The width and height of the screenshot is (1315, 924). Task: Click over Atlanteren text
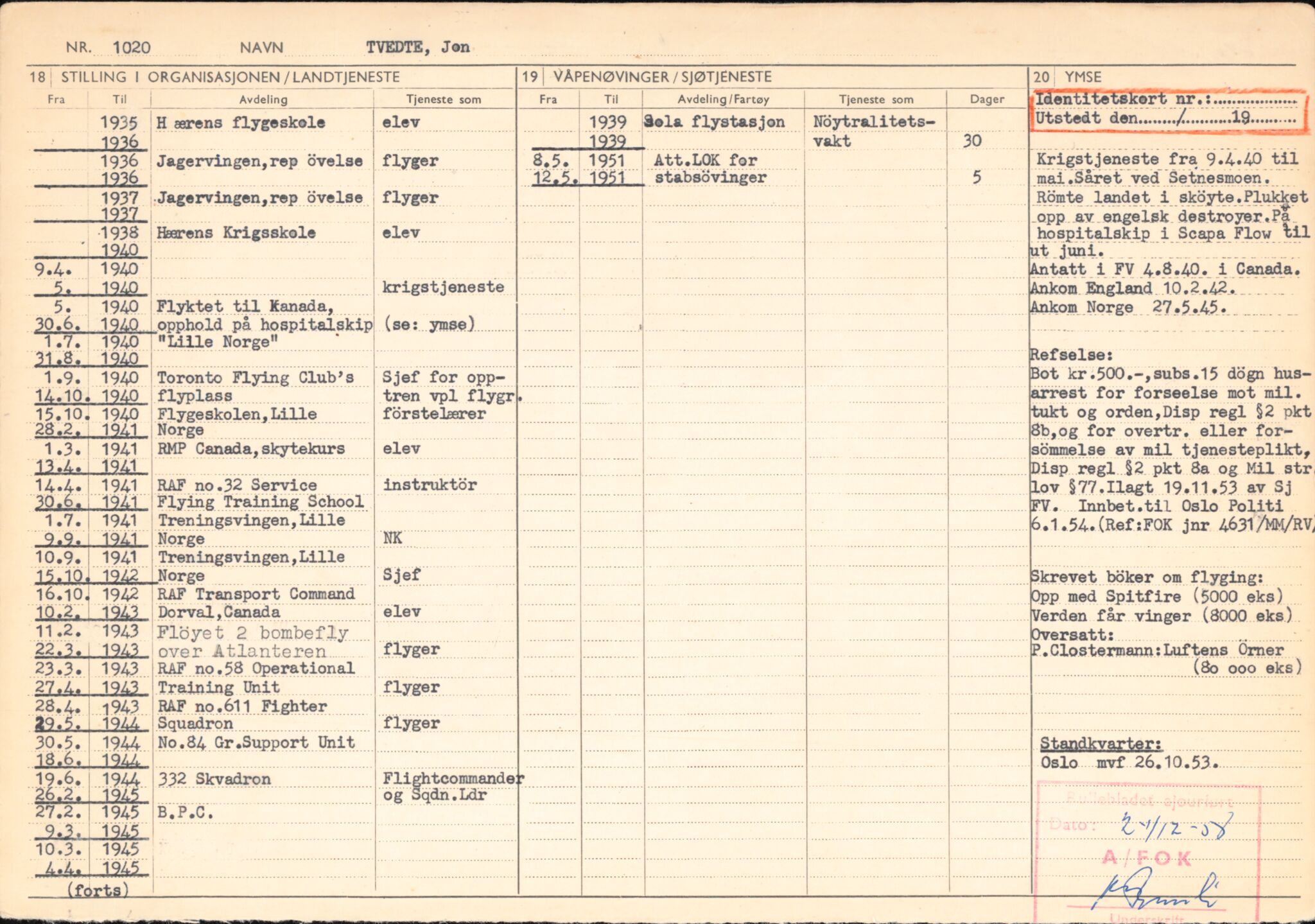(x=242, y=651)
